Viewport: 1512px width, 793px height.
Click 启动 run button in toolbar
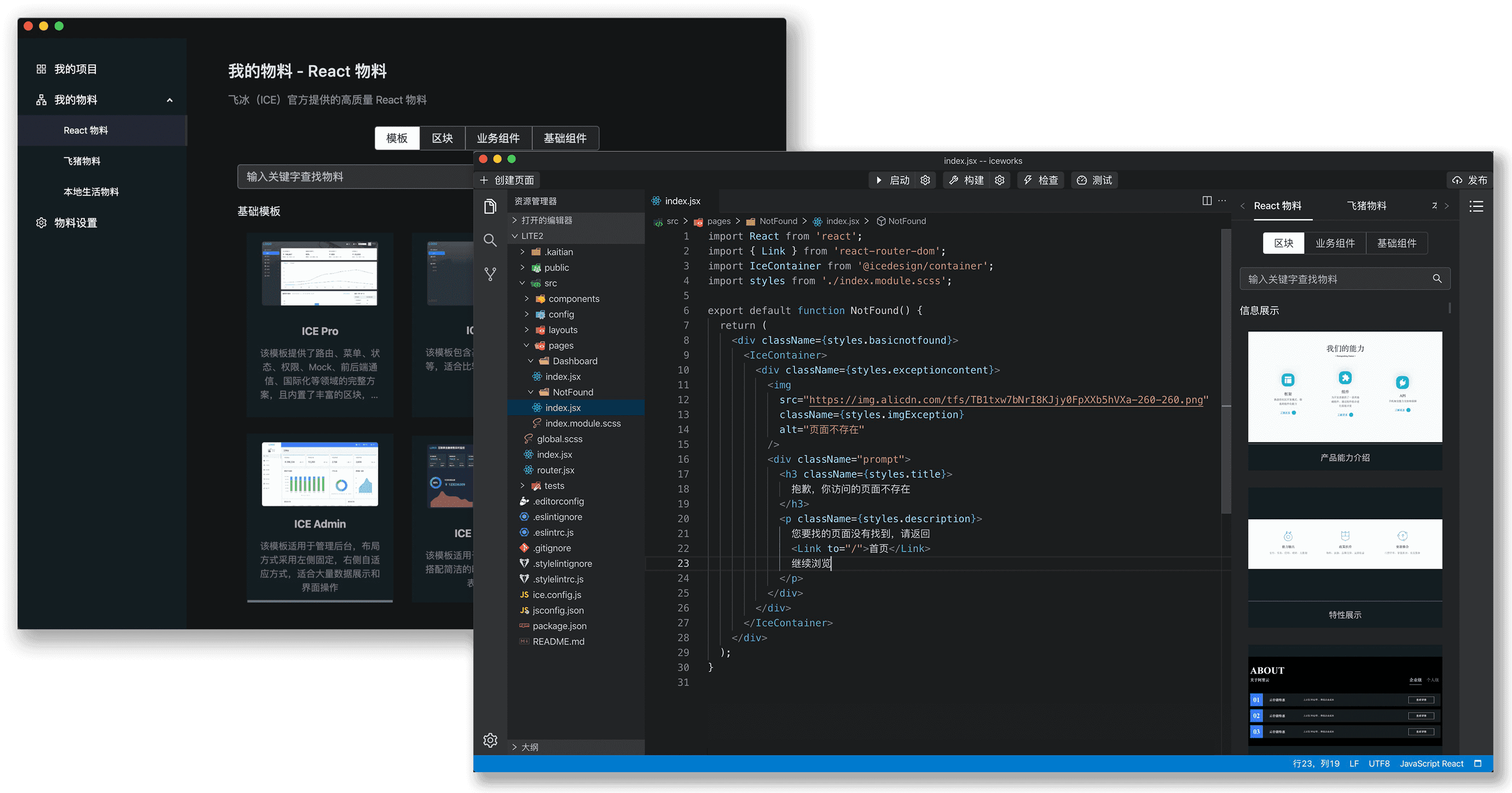point(893,180)
